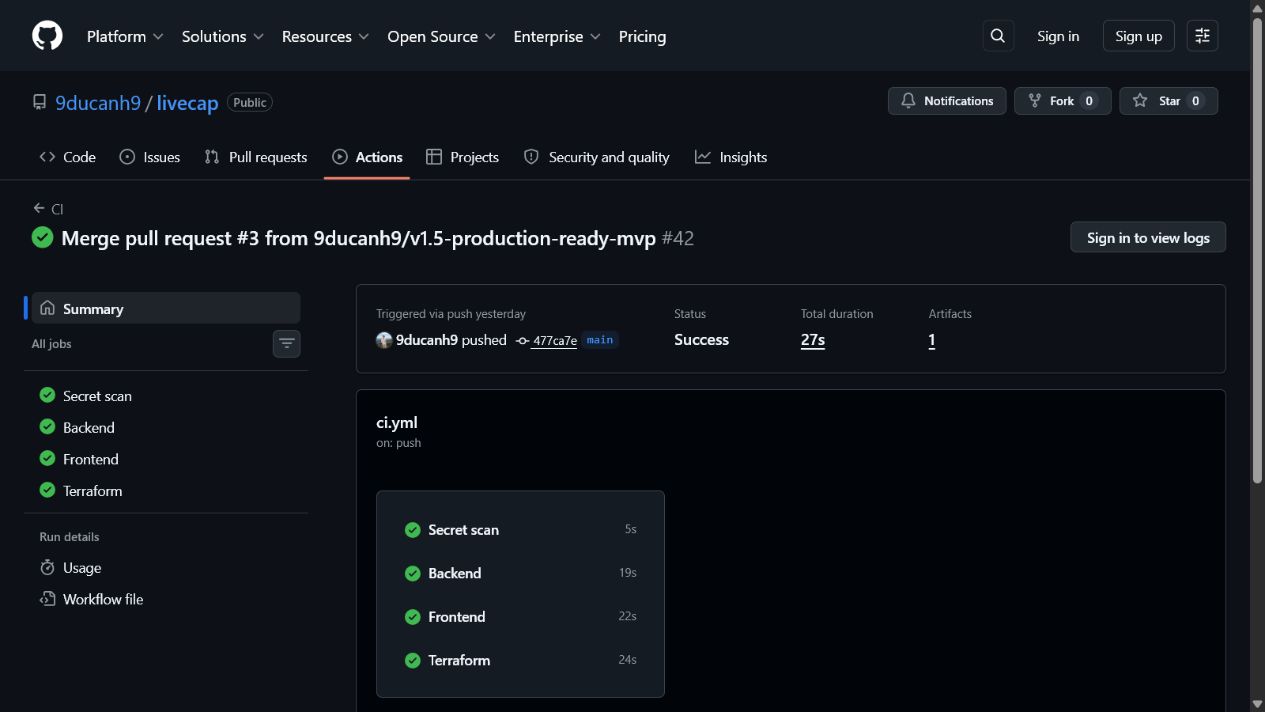
Task: Select Summary in the sidebar
Action: coord(166,308)
